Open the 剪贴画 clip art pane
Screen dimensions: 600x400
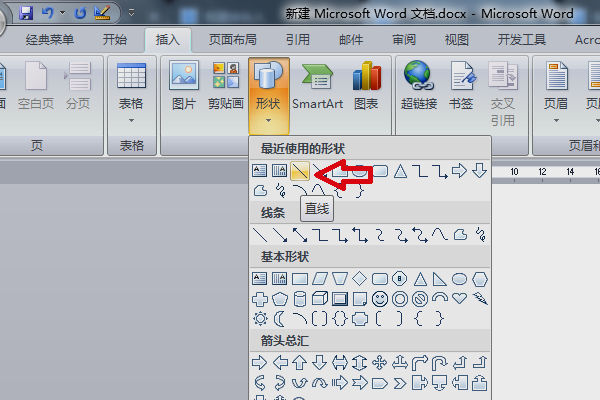pos(226,86)
